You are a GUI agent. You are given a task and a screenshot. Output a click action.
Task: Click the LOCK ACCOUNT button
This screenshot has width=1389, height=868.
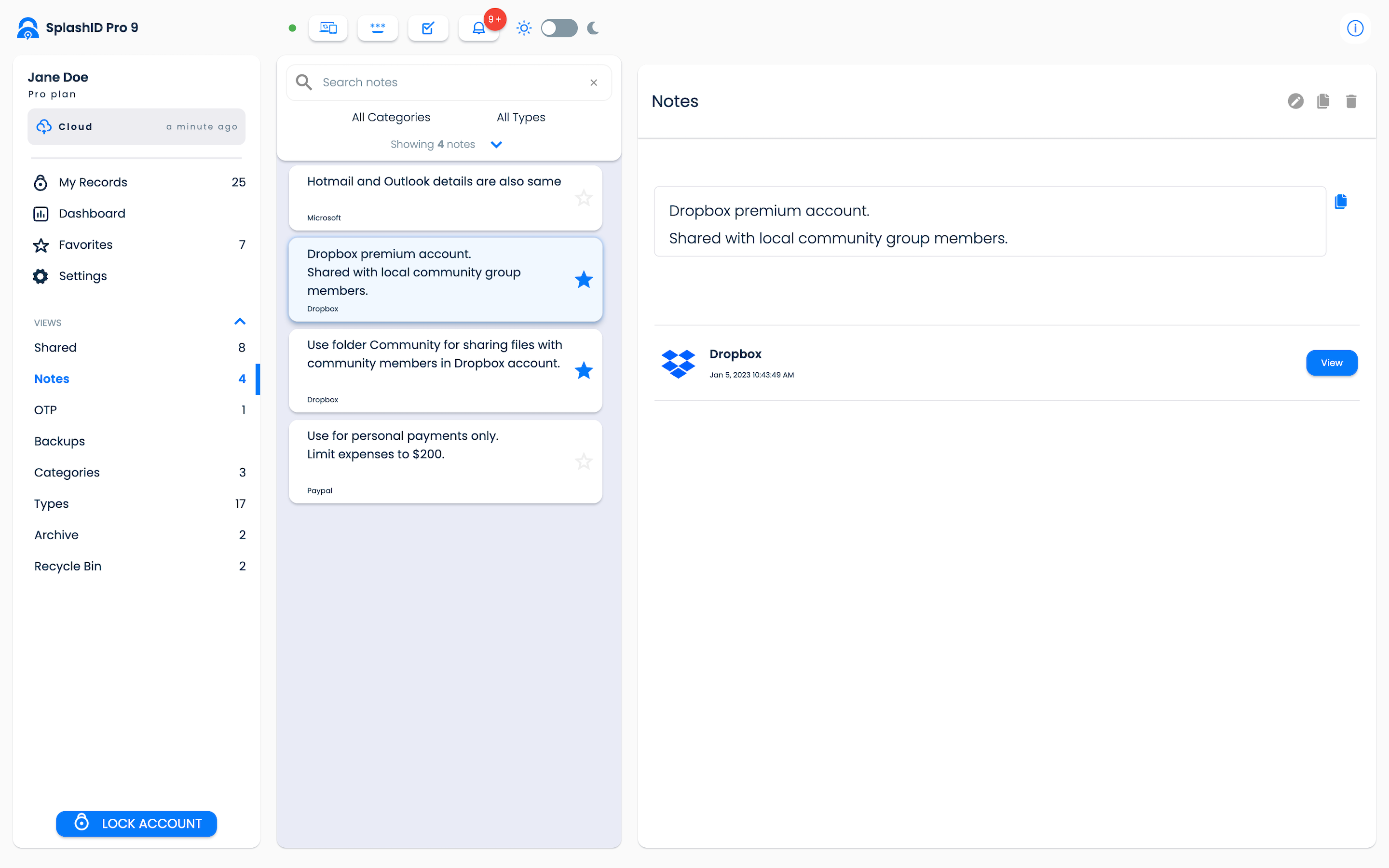point(136,824)
